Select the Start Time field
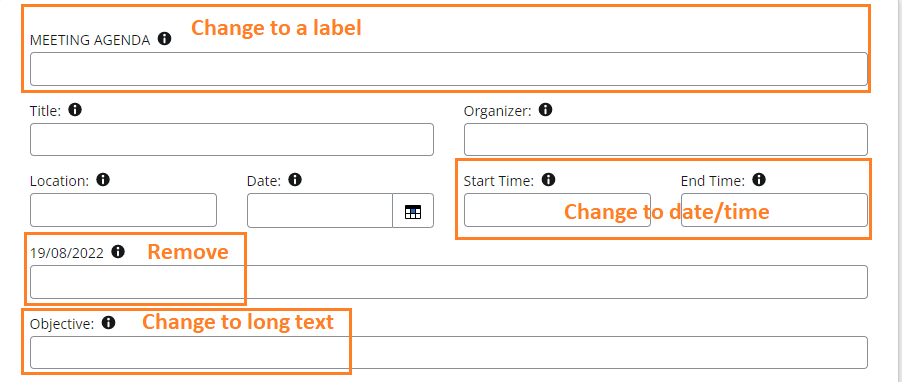The width and height of the screenshot is (902, 382). coord(557,211)
